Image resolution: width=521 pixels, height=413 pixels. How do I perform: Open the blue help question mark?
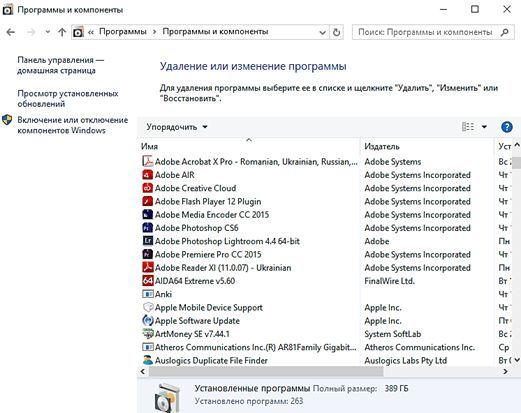(x=507, y=127)
